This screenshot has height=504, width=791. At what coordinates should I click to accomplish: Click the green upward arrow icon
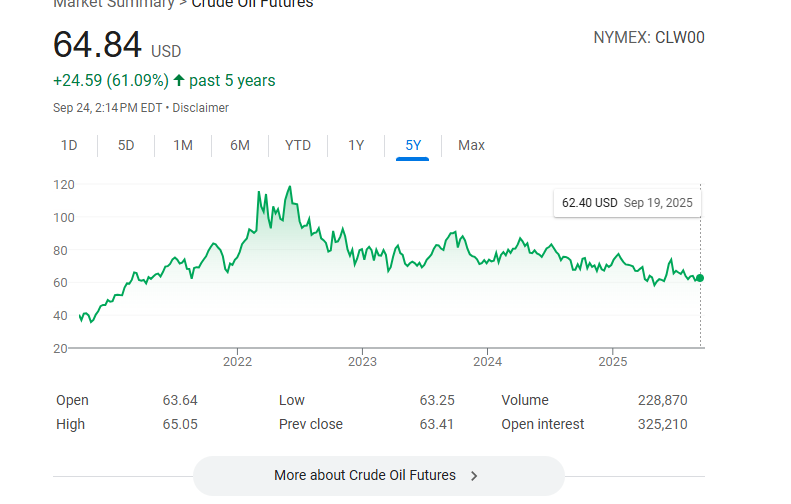click(x=179, y=80)
